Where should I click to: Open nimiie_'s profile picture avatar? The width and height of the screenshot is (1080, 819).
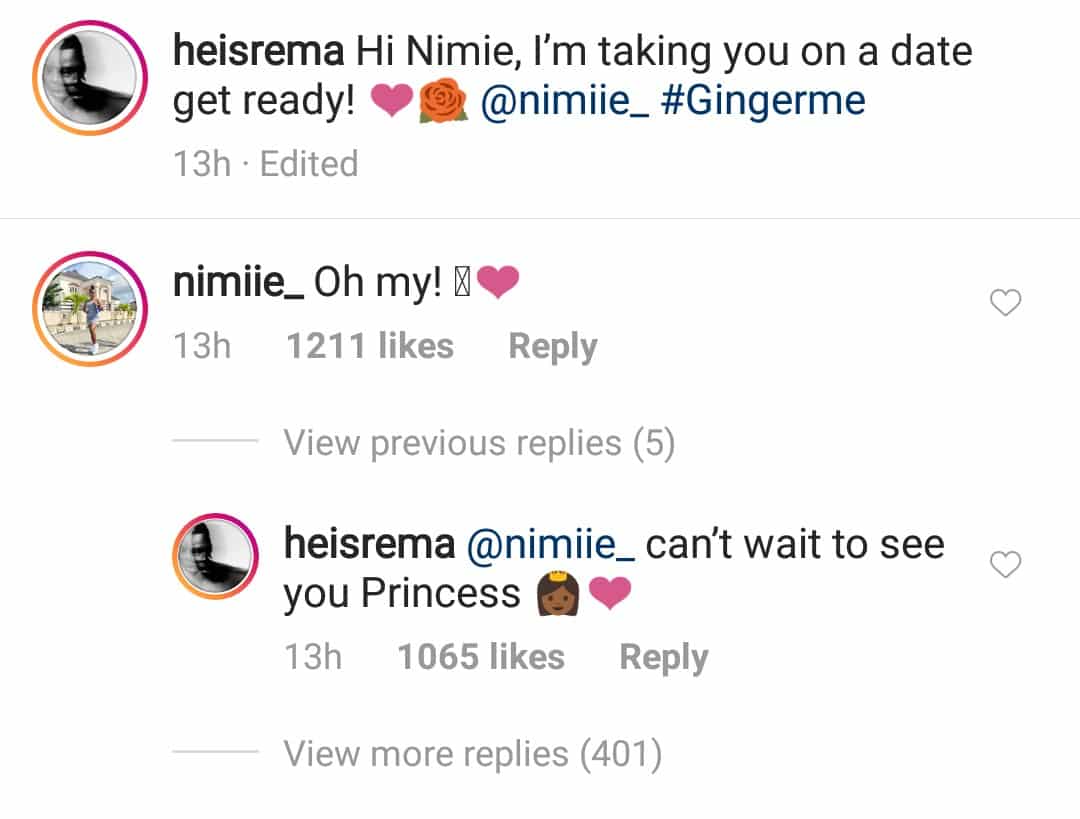click(x=90, y=308)
